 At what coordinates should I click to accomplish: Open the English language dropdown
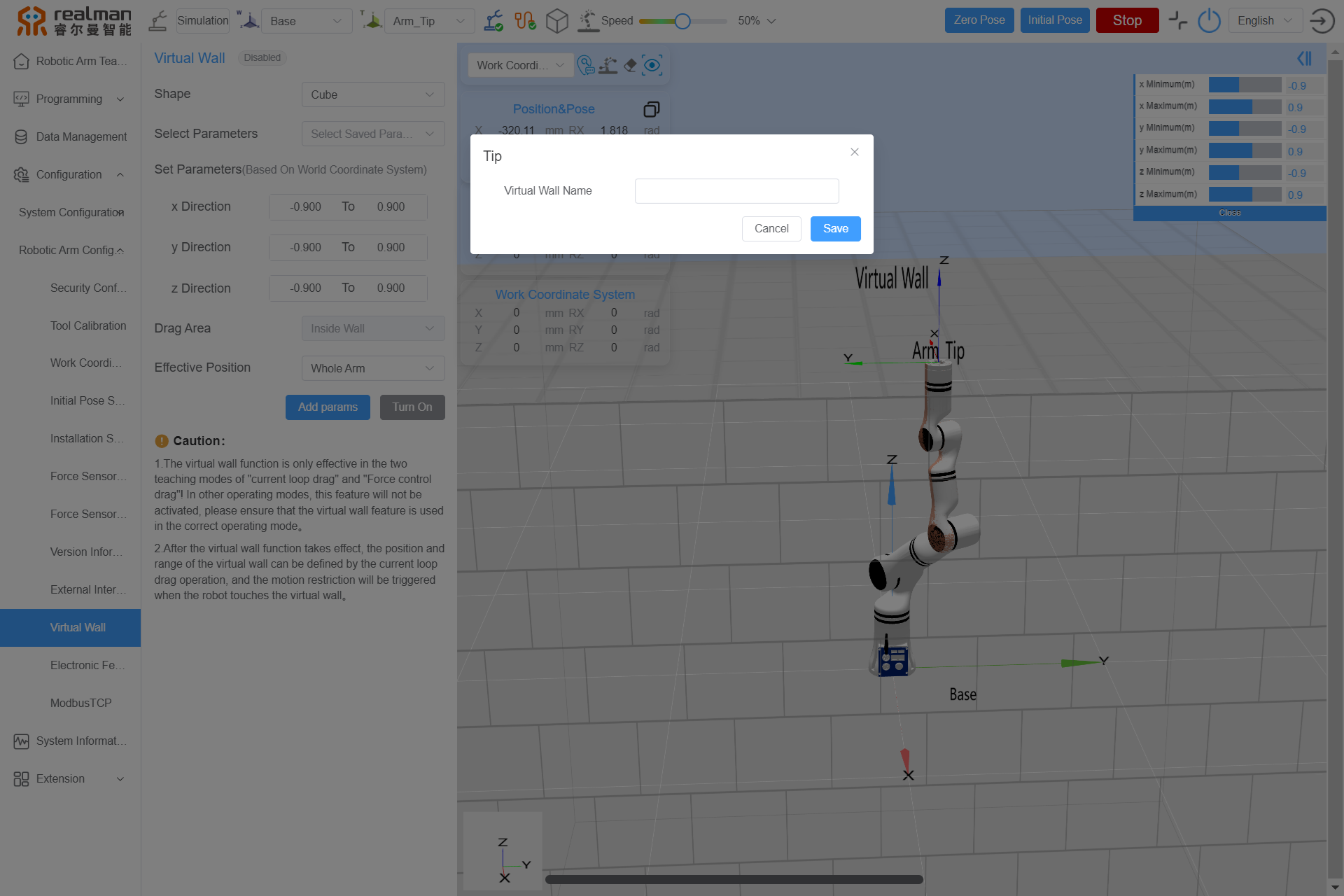[x=1264, y=21]
